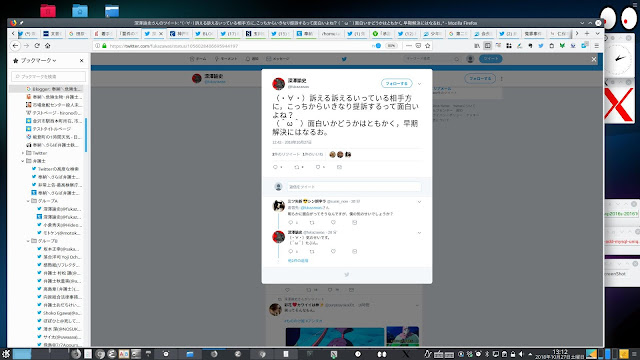
Task: Switch to the tab labeled (15)
Action: pyautogui.click(x=281, y=33)
